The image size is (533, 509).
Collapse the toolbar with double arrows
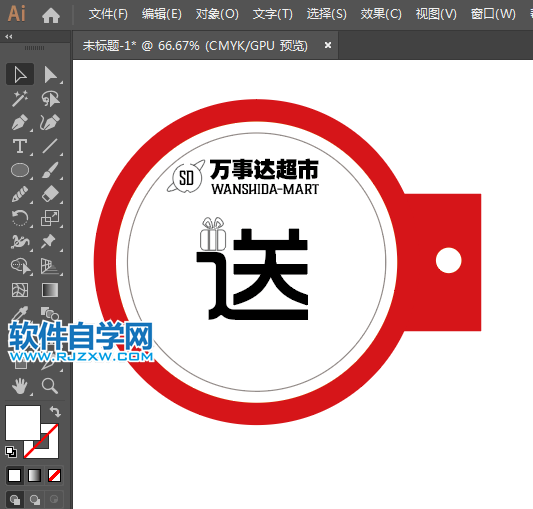click(x=9, y=36)
